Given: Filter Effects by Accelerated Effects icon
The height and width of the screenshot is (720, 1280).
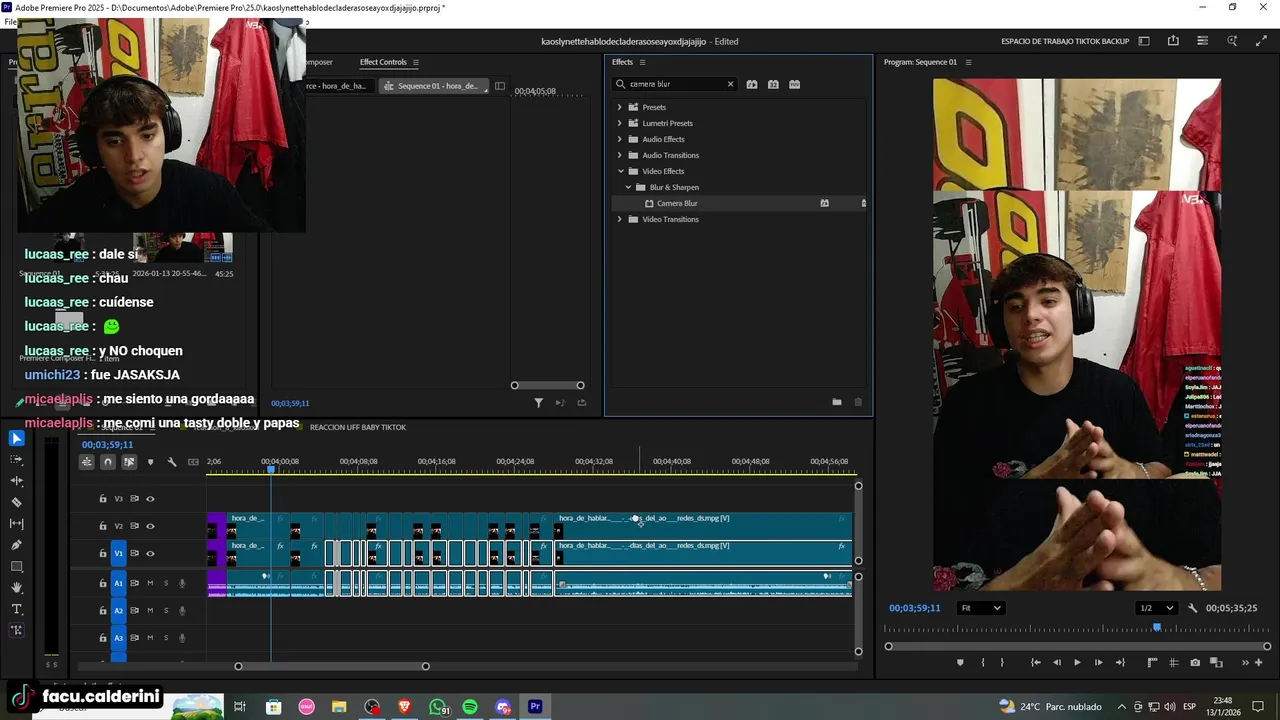Looking at the screenshot, I should tap(752, 84).
